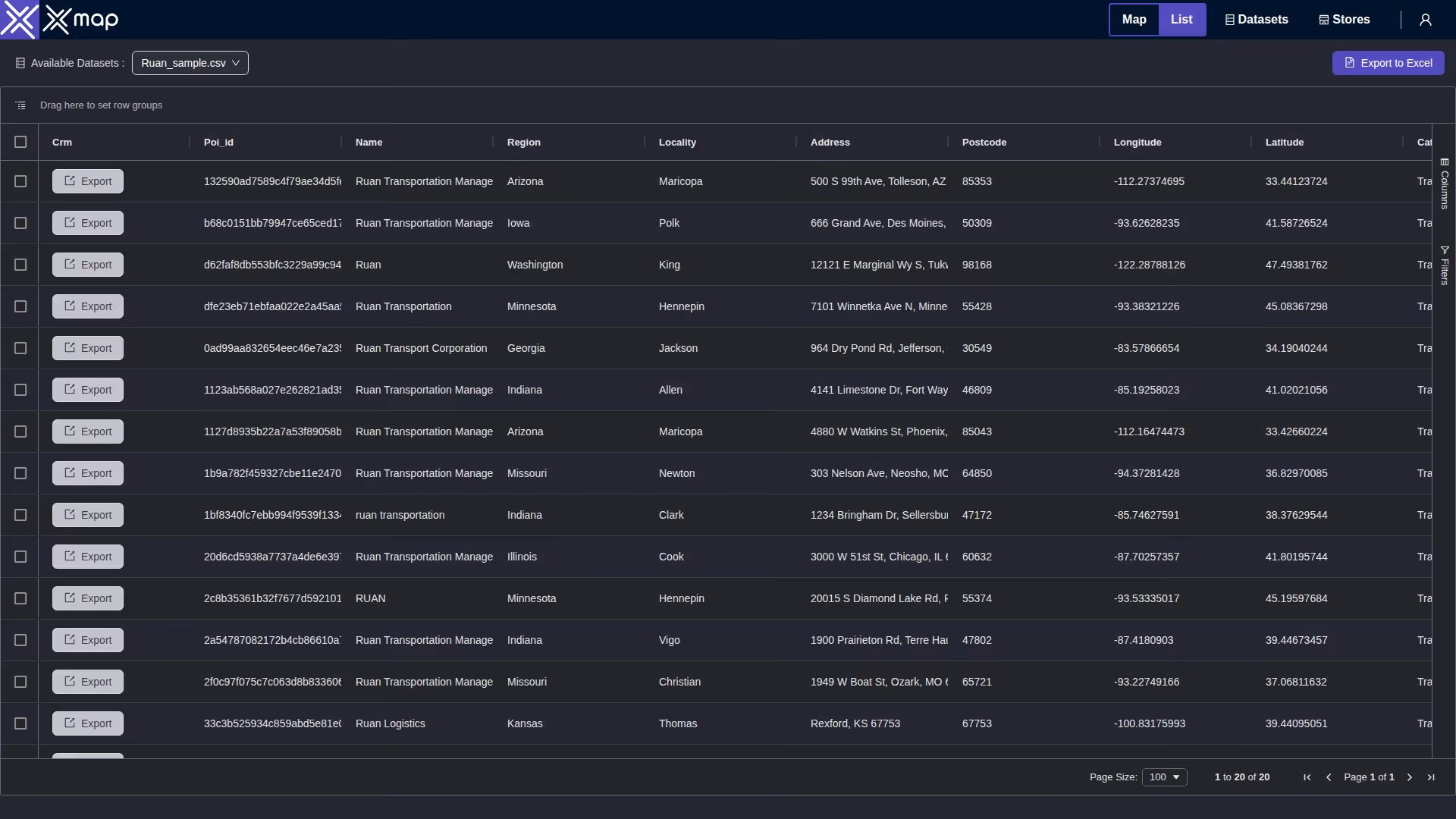Image resolution: width=1456 pixels, height=819 pixels.
Task: Go to the first page
Action: [x=1307, y=777]
